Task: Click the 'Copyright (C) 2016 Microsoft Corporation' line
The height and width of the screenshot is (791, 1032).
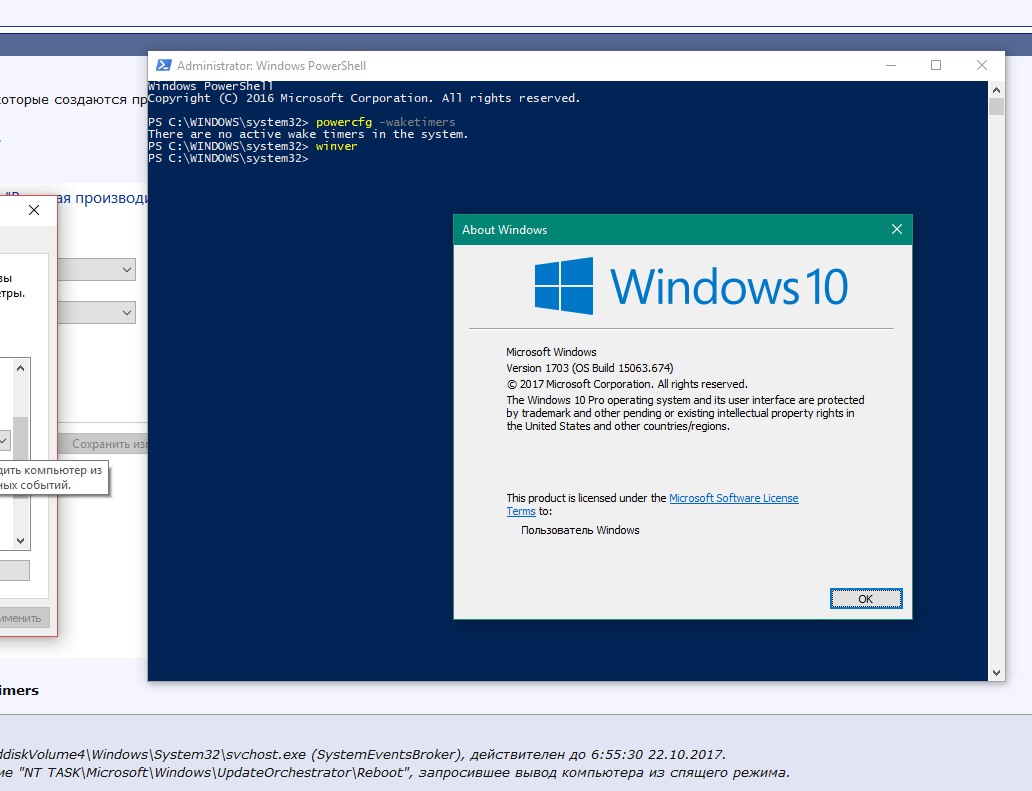Action: click(364, 98)
